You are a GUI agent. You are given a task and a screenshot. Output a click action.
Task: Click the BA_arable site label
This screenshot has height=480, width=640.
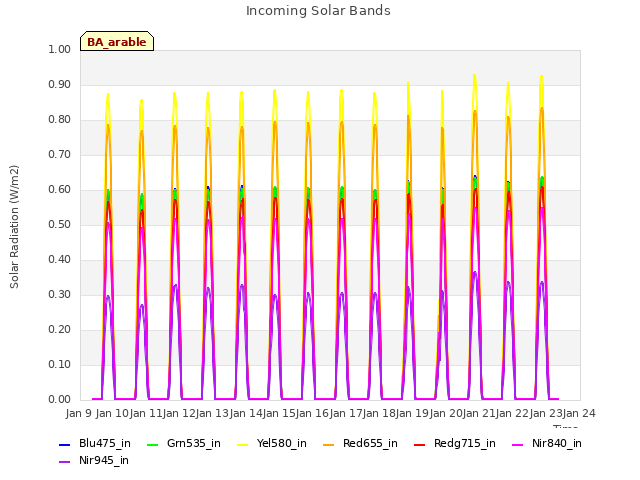coord(117,42)
